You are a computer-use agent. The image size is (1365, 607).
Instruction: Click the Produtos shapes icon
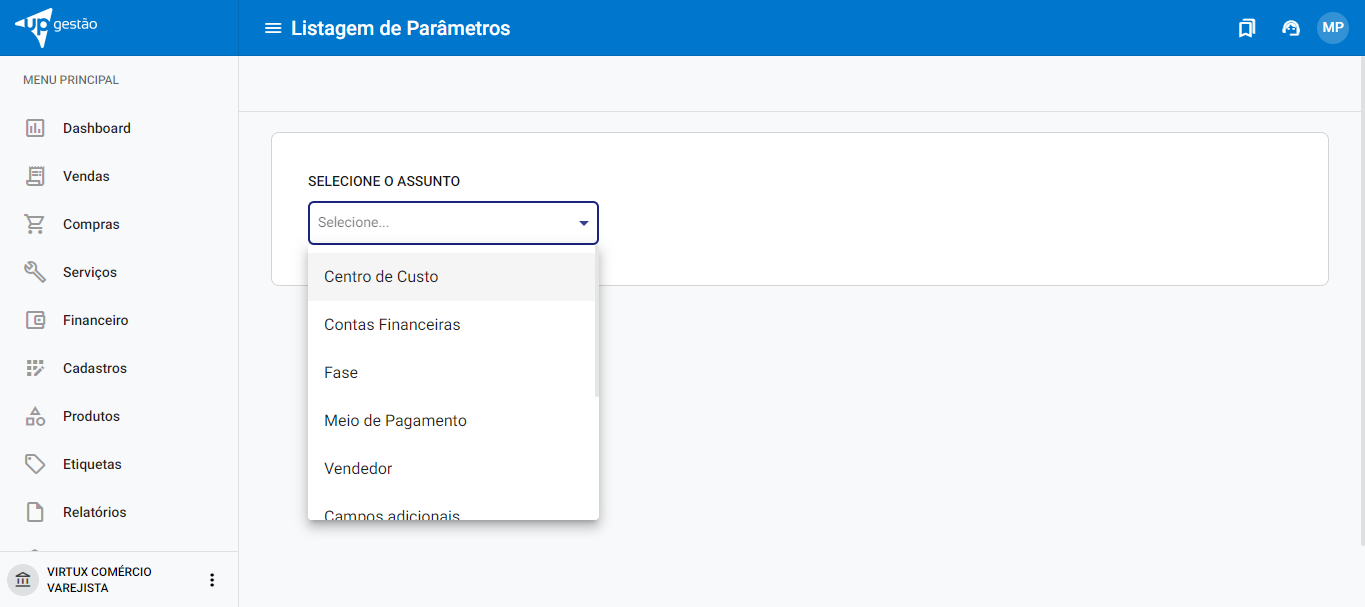(35, 416)
